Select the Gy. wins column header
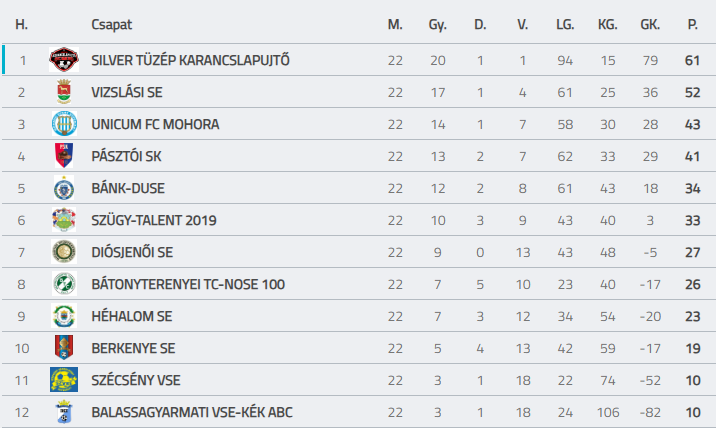716x428 pixels. [x=437, y=25]
